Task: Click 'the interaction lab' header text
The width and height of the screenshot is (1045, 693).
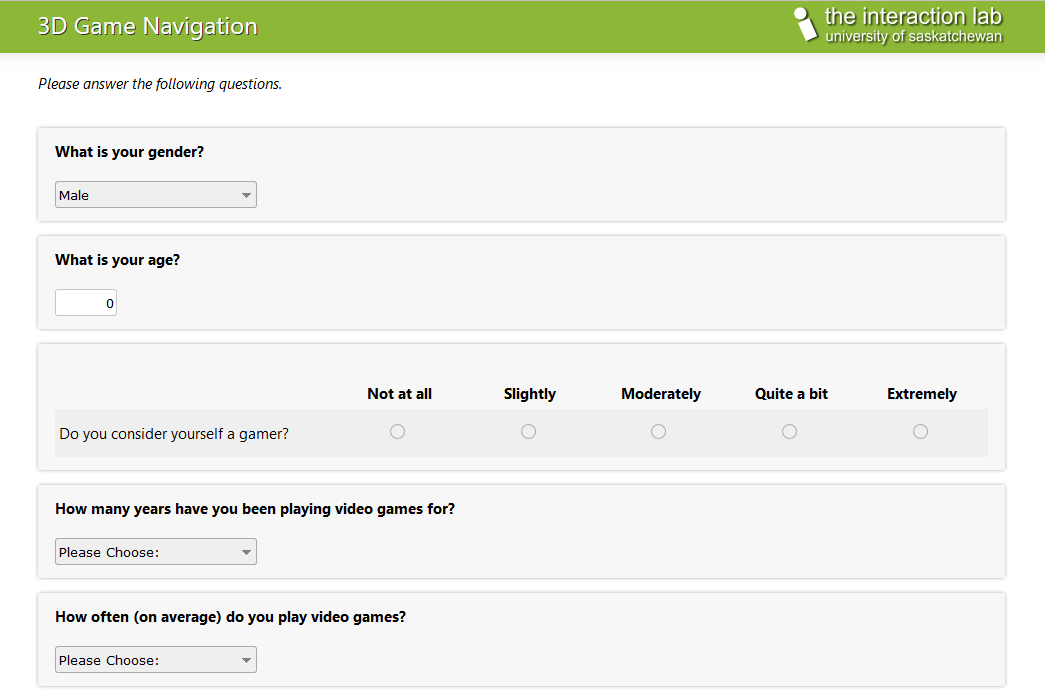Action: point(912,16)
